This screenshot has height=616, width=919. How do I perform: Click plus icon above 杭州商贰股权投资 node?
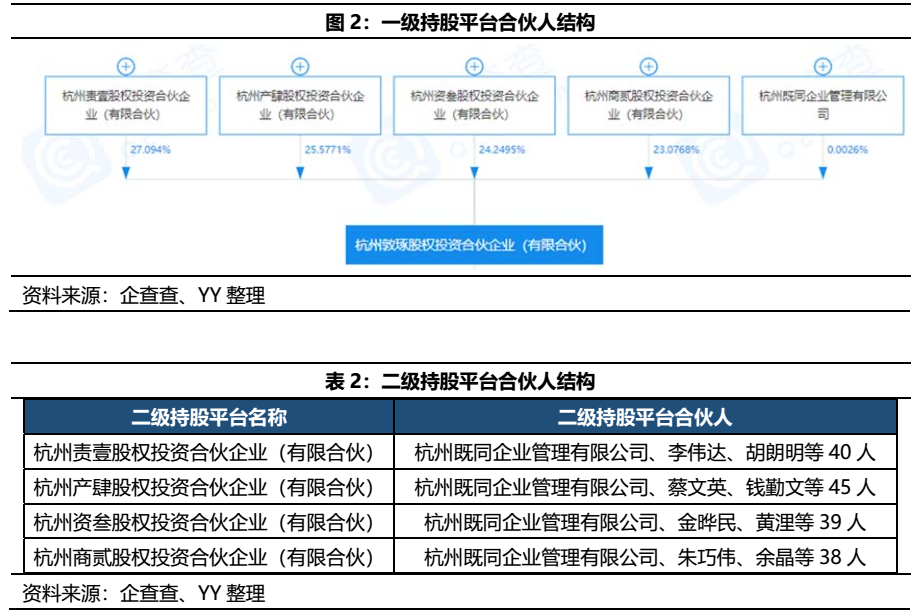(648, 67)
